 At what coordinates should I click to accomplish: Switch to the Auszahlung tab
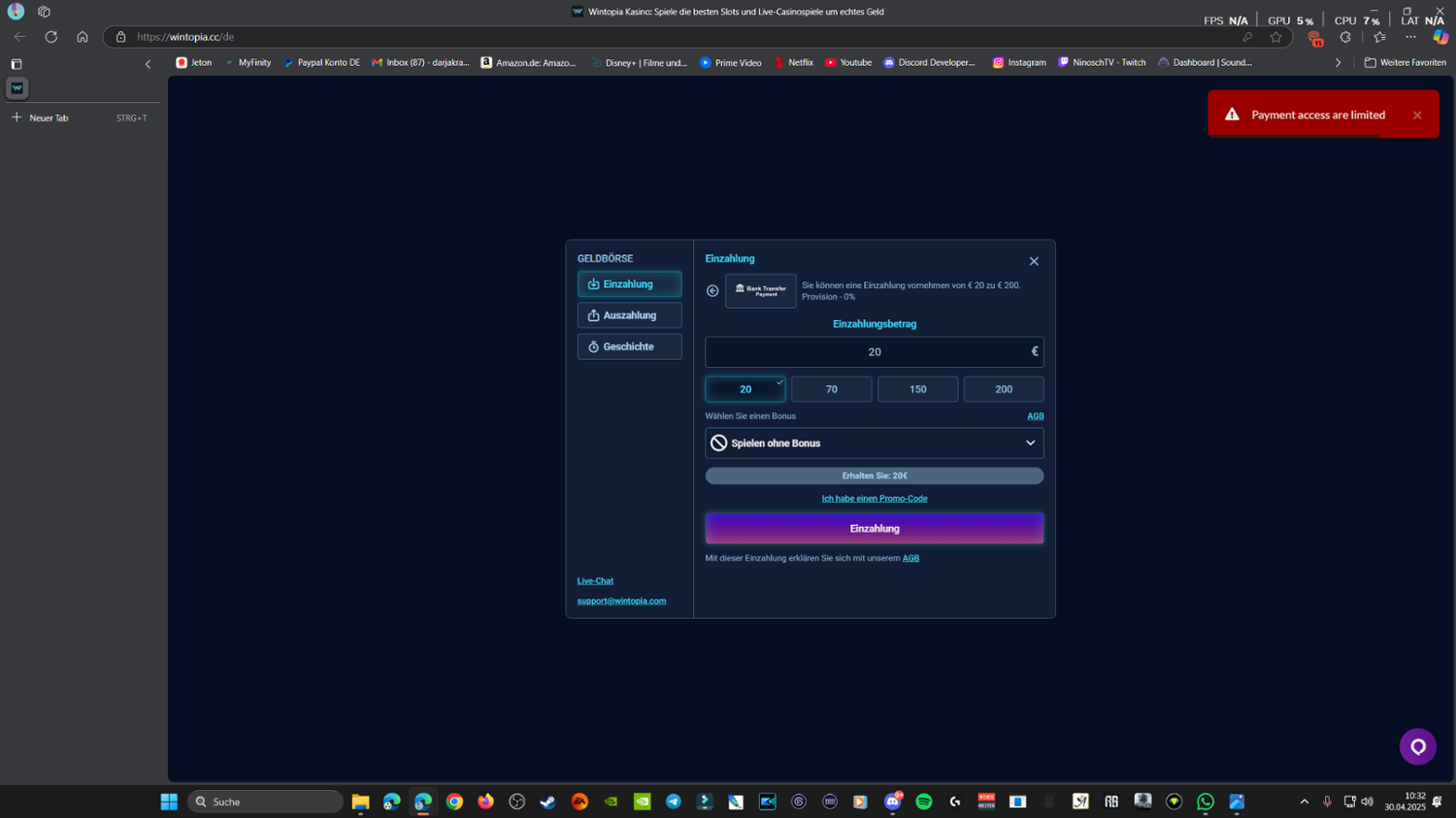click(x=629, y=315)
